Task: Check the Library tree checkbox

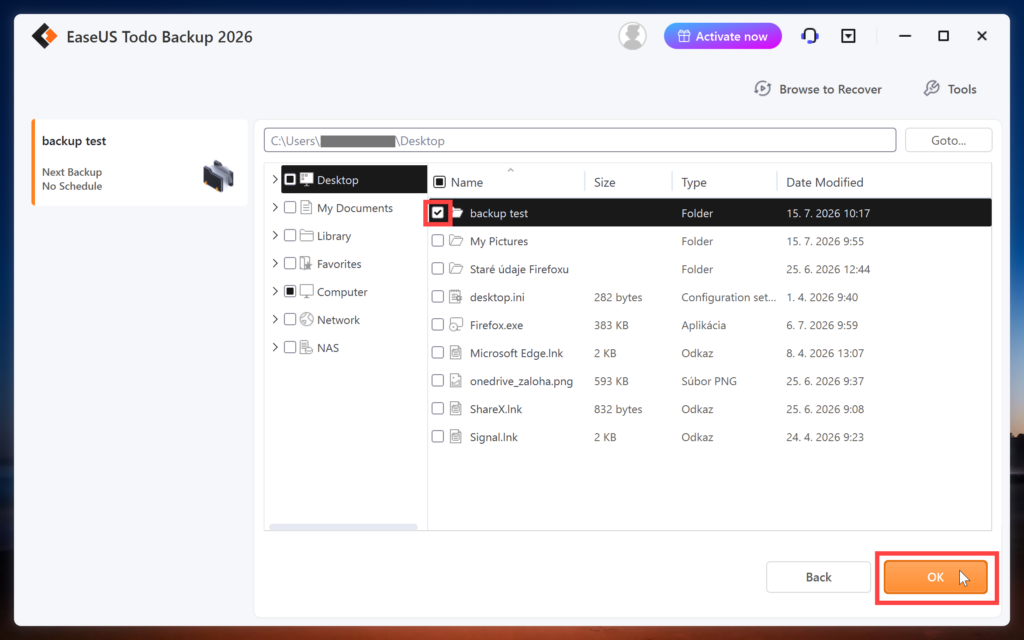Action: pyautogui.click(x=290, y=236)
